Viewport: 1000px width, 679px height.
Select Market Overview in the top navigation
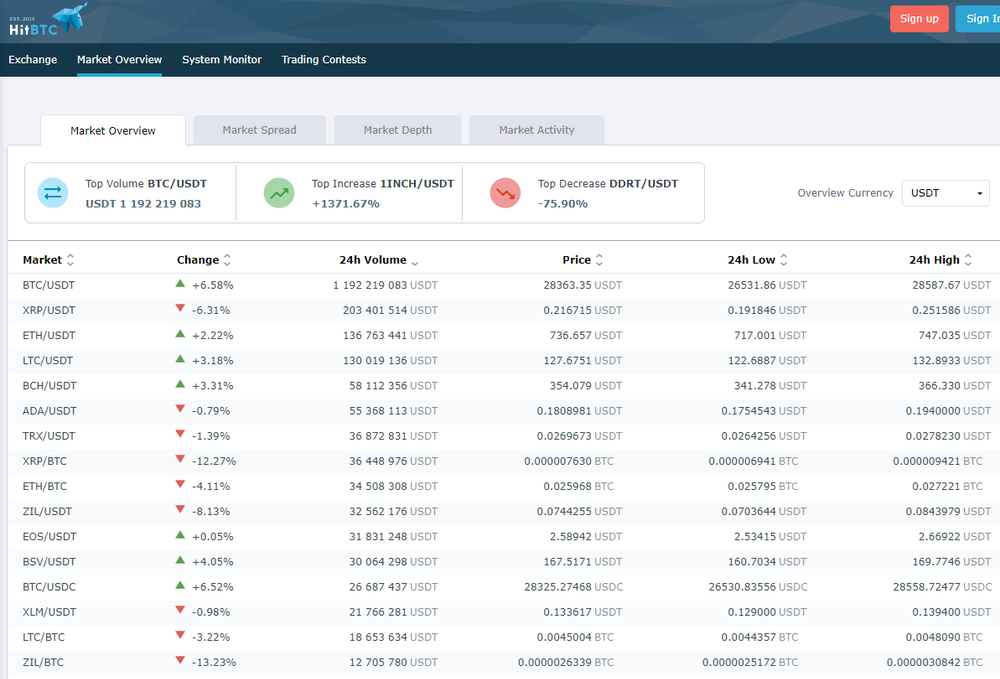[x=119, y=59]
